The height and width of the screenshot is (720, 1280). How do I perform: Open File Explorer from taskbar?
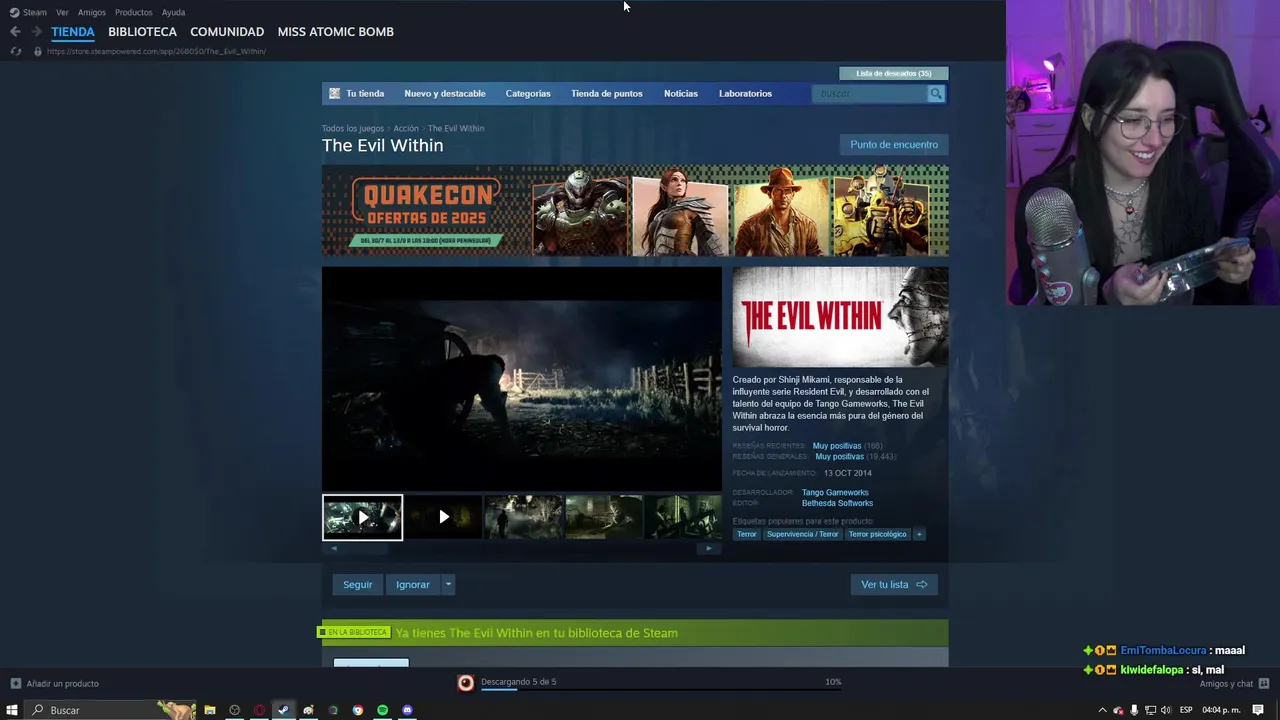click(x=210, y=710)
